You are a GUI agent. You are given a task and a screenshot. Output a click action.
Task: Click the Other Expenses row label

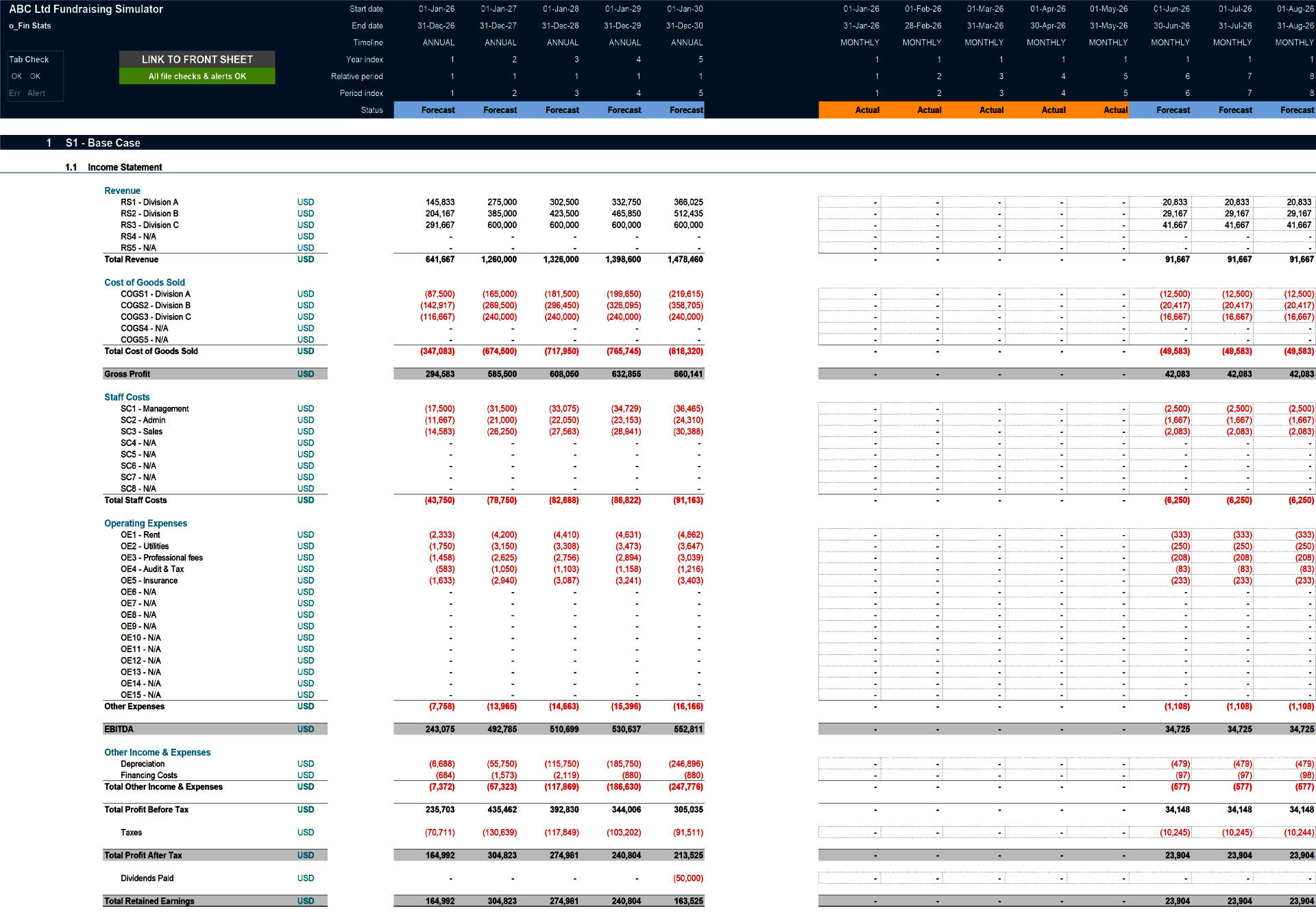[x=134, y=706]
